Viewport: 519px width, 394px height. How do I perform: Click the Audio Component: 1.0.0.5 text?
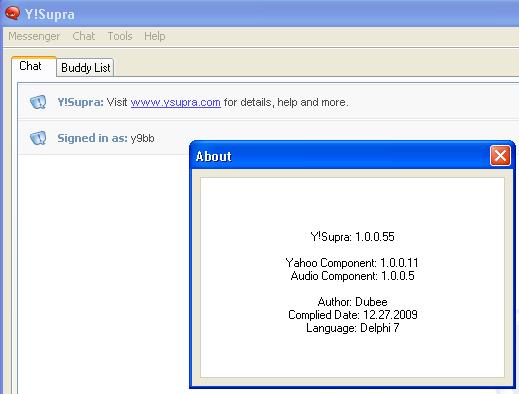(352, 276)
